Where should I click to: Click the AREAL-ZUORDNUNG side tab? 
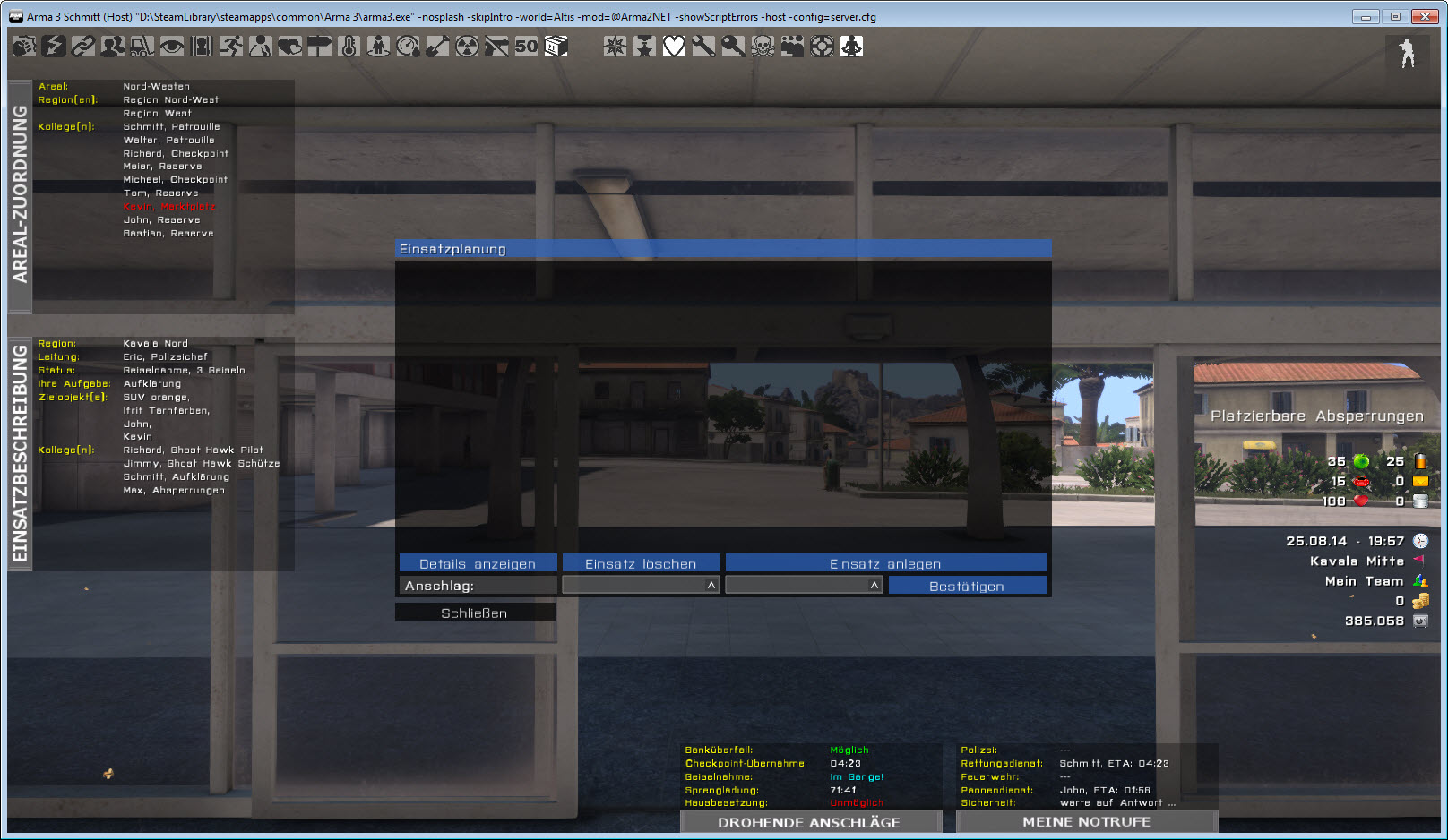[20, 195]
